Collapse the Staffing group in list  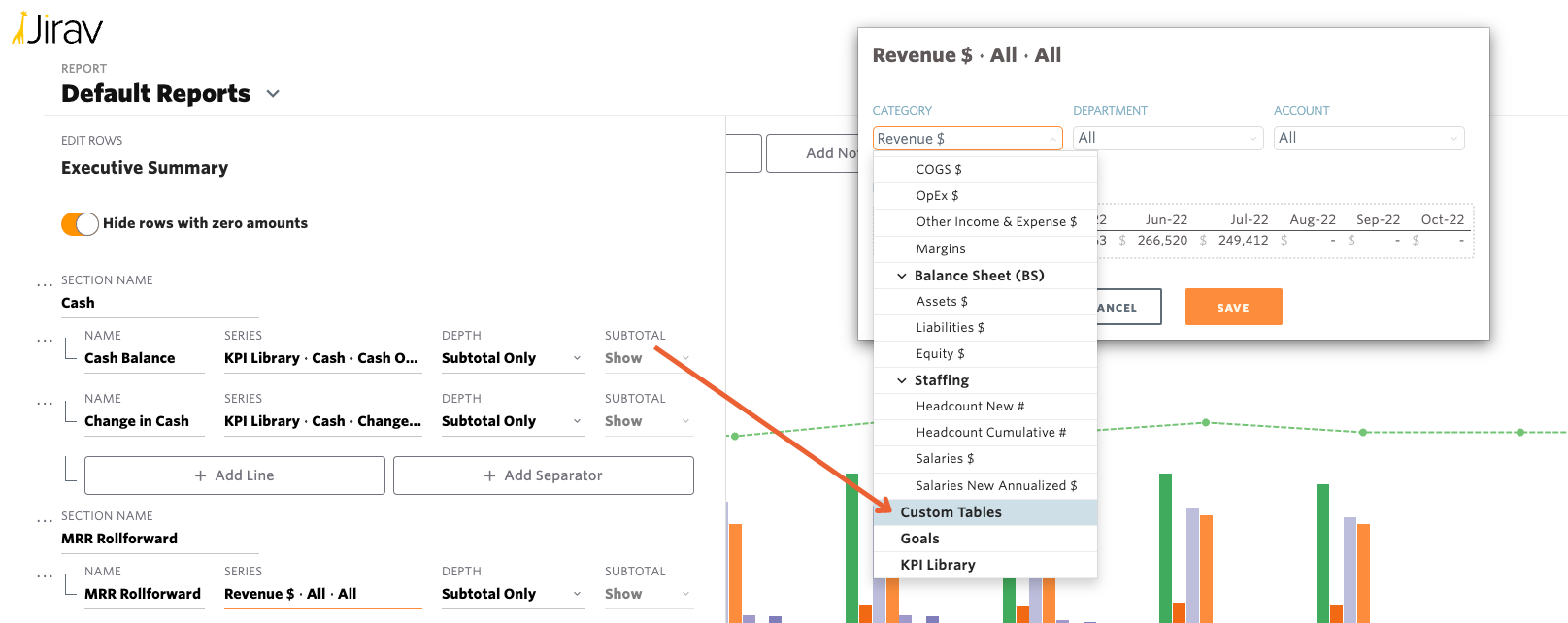tap(902, 380)
